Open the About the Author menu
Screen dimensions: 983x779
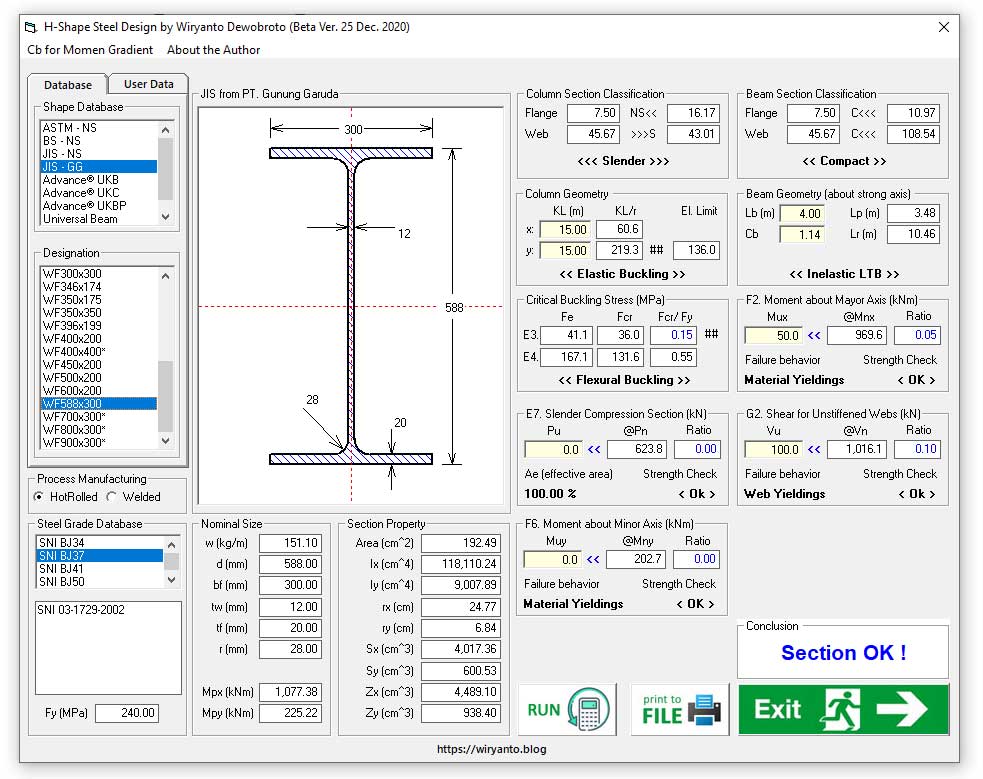[x=213, y=50]
